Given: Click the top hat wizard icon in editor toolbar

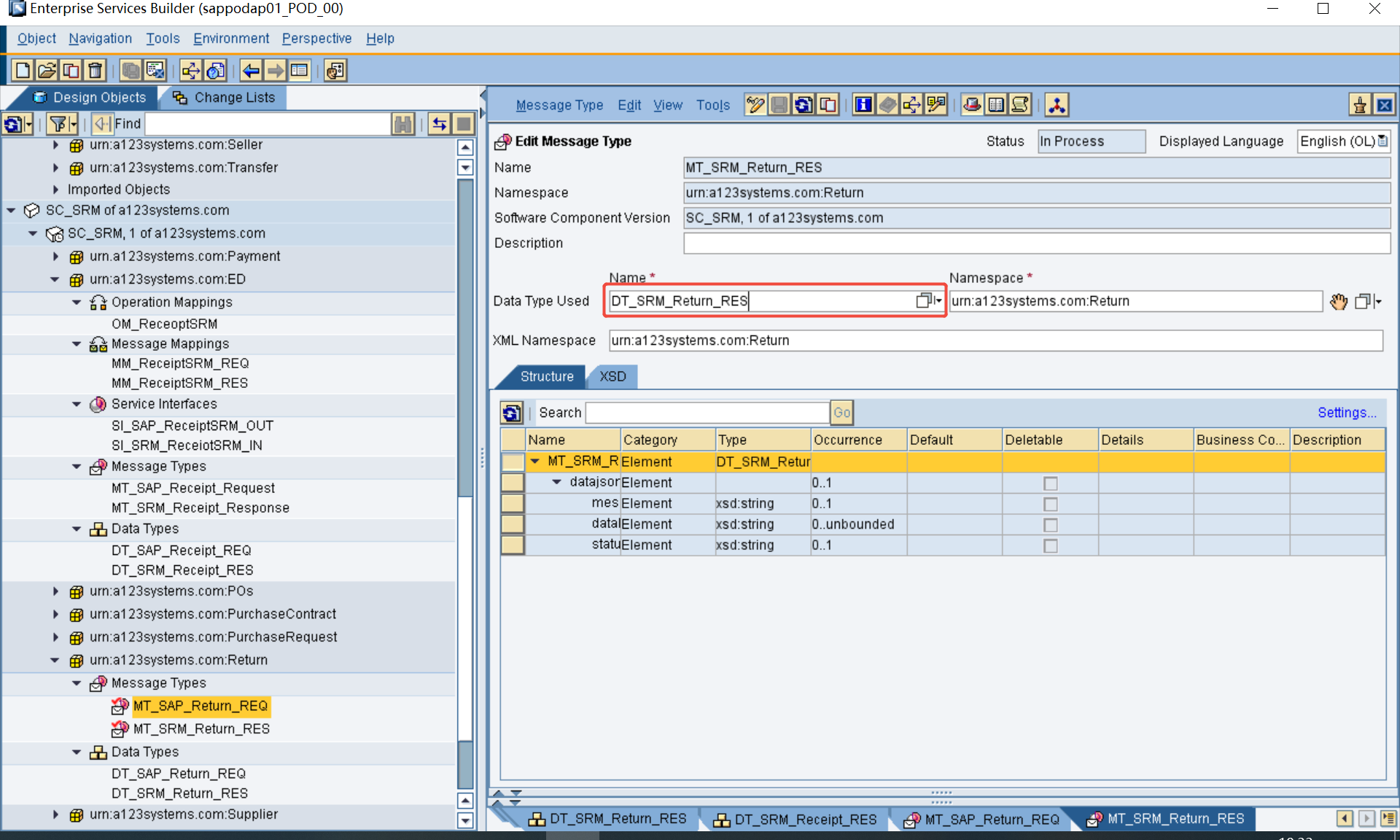Looking at the screenshot, I should coord(971,105).
